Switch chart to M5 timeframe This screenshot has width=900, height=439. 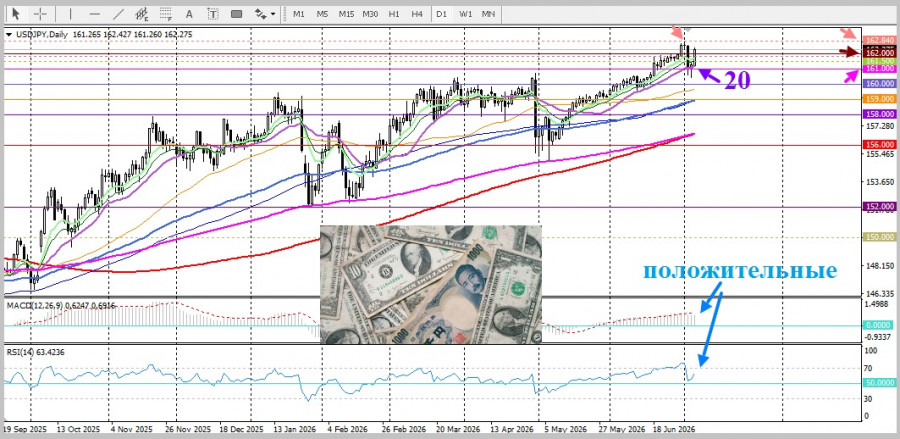pos(322,14)
